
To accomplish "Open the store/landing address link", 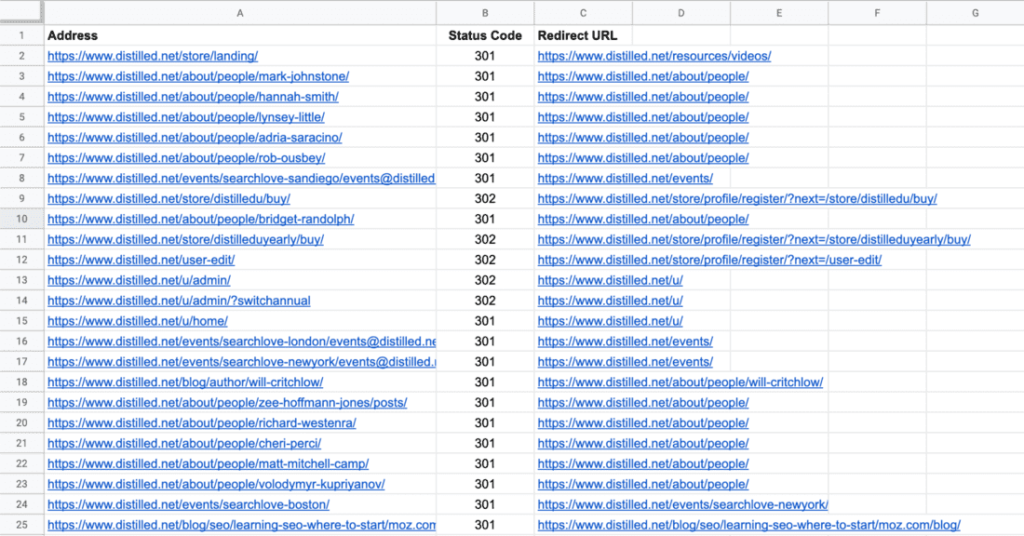I will click(152, 56).
